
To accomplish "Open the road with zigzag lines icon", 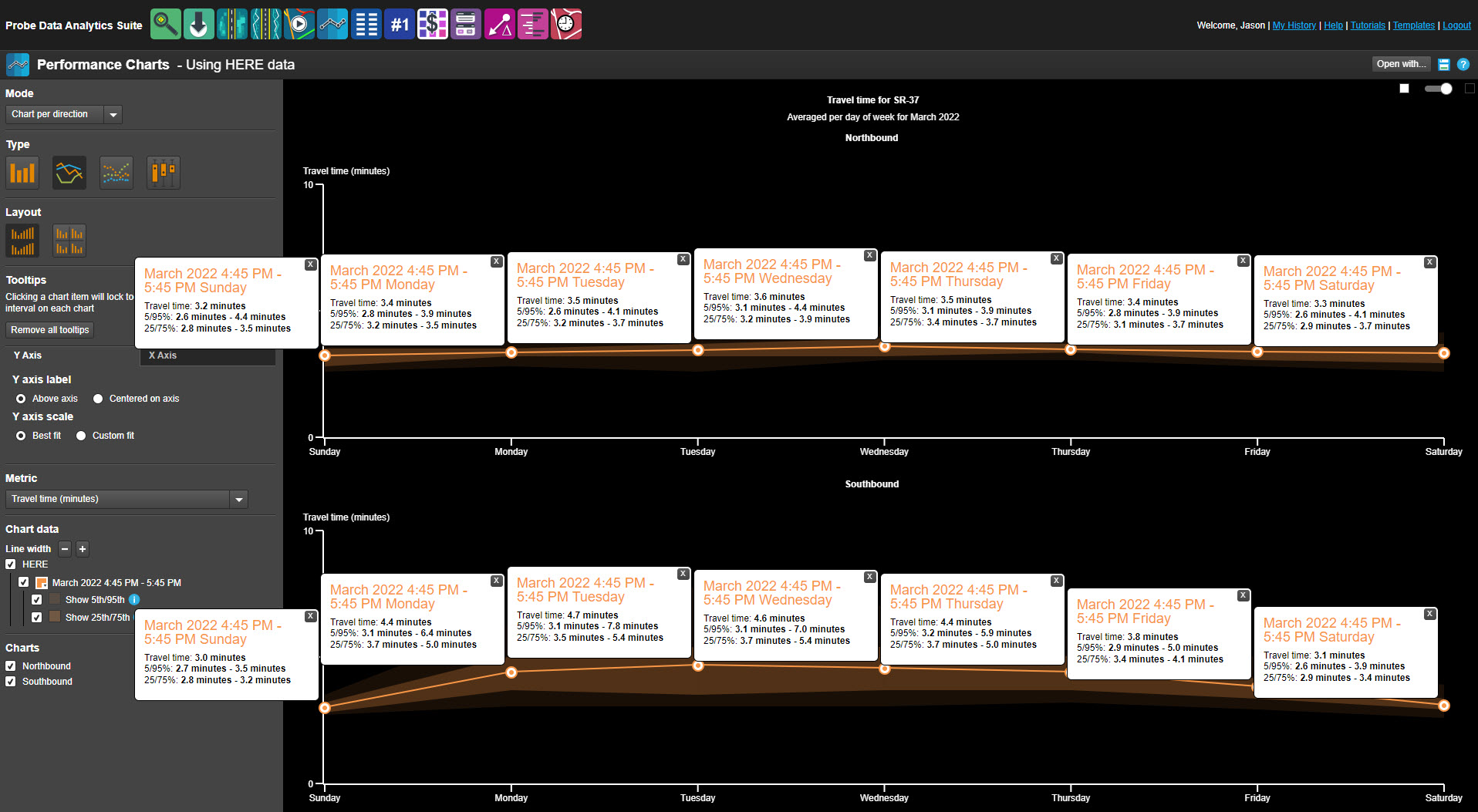I will 266,25.
